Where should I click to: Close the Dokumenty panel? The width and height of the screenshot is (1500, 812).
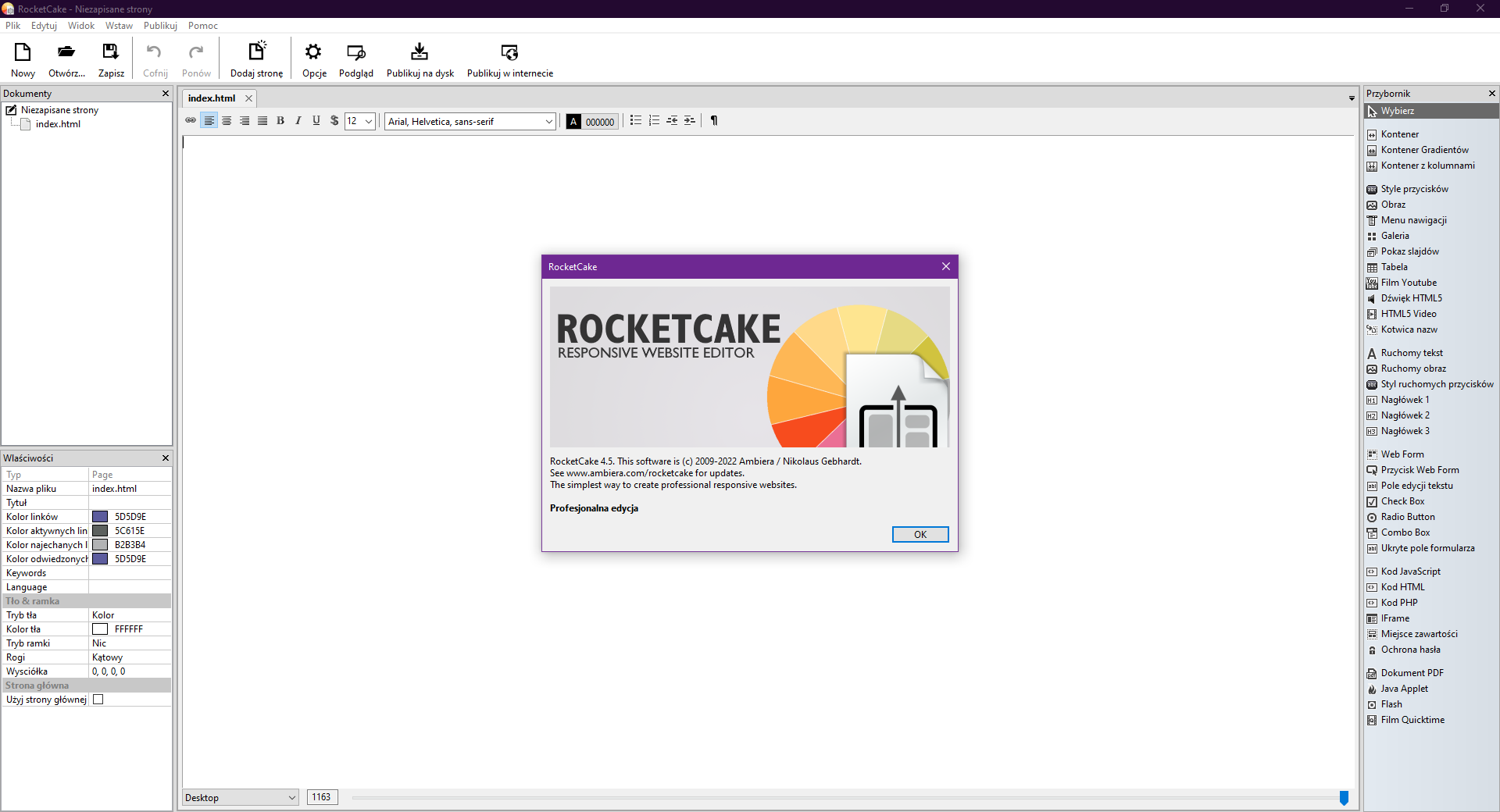coord(166,94)
